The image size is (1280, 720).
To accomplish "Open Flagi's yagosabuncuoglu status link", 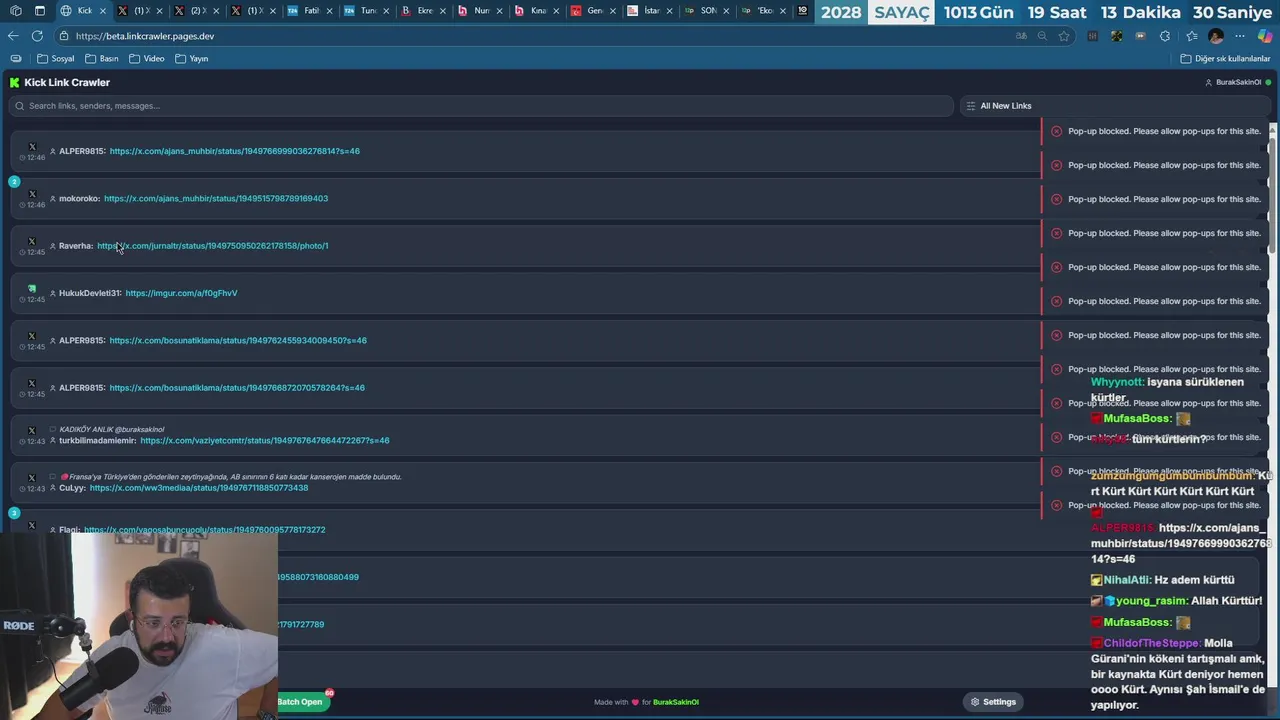I will click(x=204, y=530).
